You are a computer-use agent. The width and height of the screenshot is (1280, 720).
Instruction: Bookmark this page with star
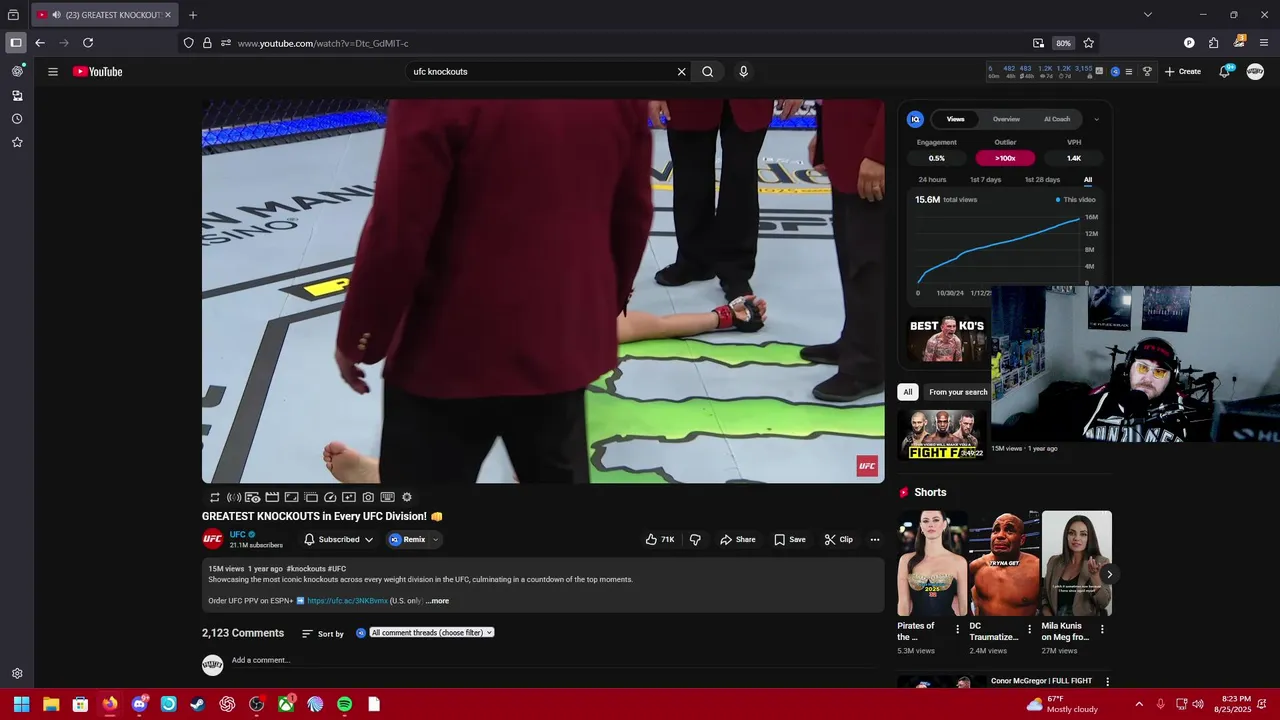[x=1089, y=43]
